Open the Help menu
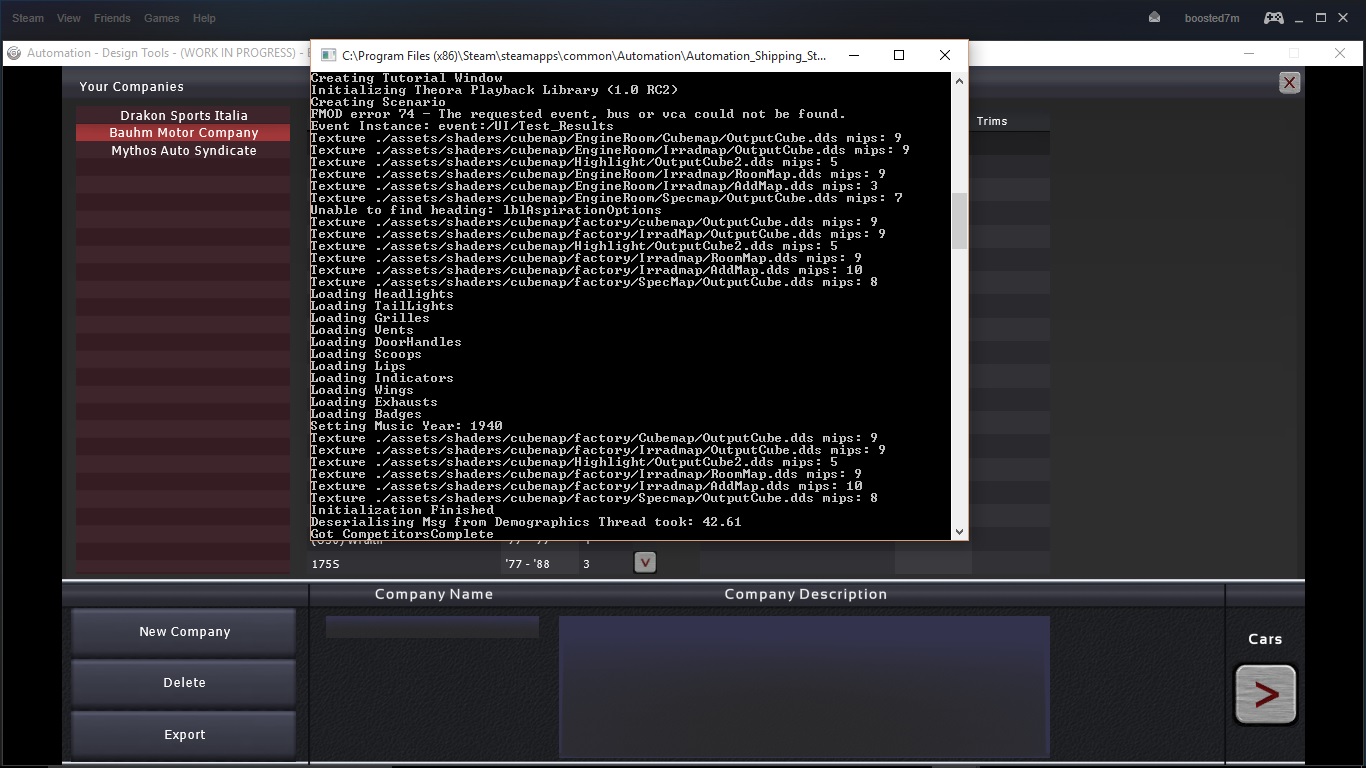This screenshot has height=768, width=1366. click(x=204, y=18)
